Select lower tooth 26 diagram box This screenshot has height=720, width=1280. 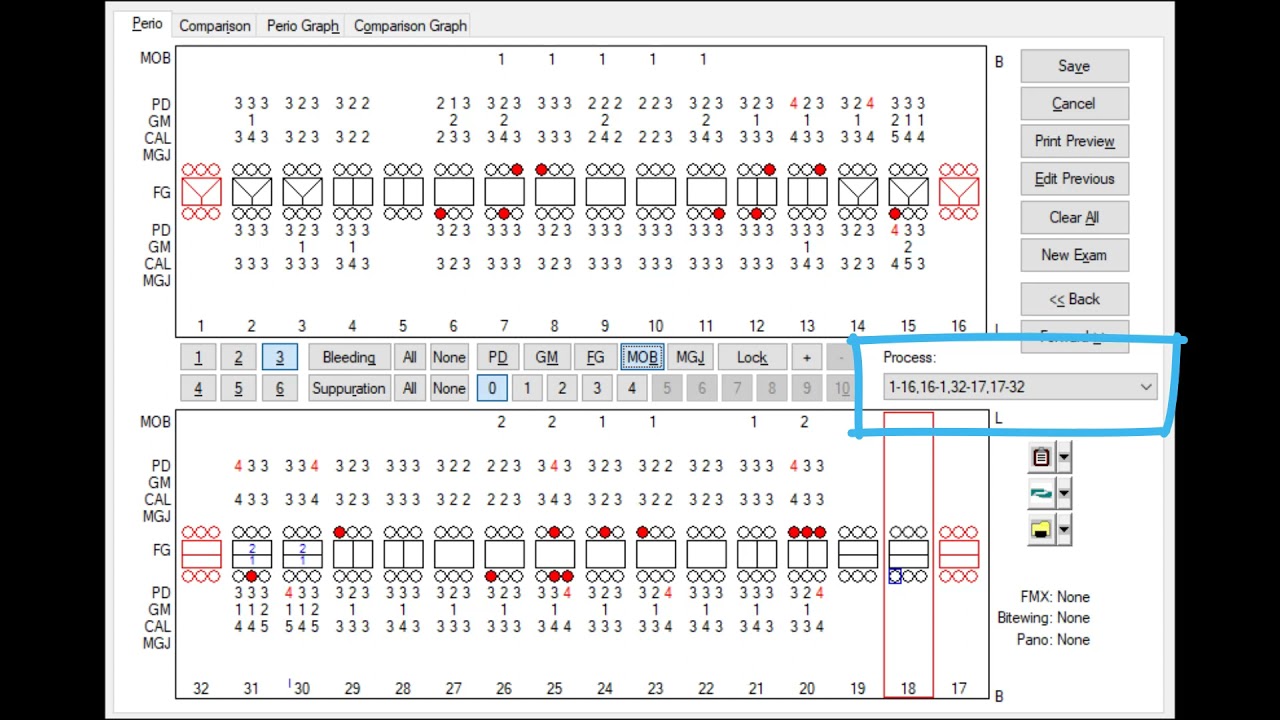click(504, 554)
